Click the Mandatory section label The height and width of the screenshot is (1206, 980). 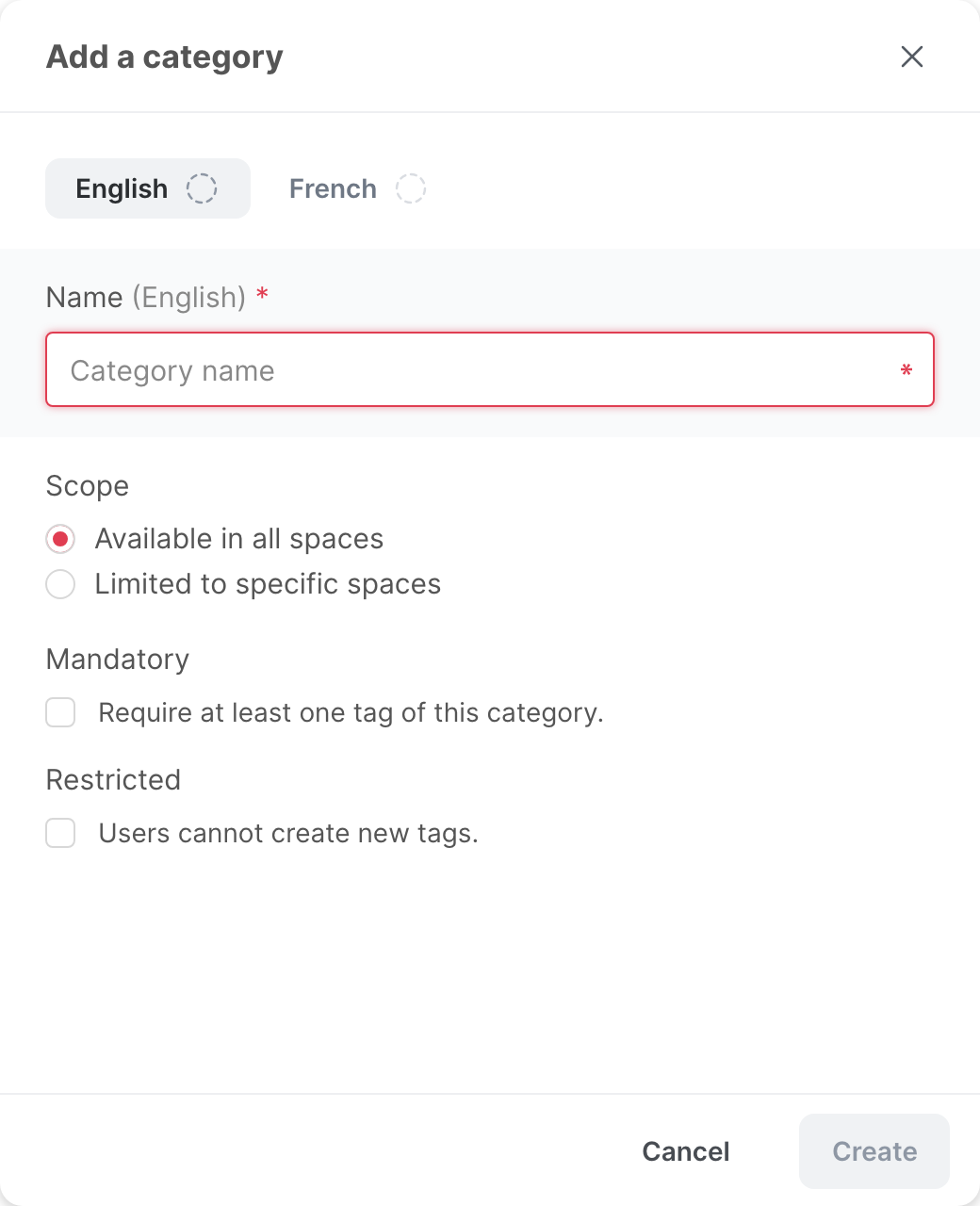click(x=118, y=660)
